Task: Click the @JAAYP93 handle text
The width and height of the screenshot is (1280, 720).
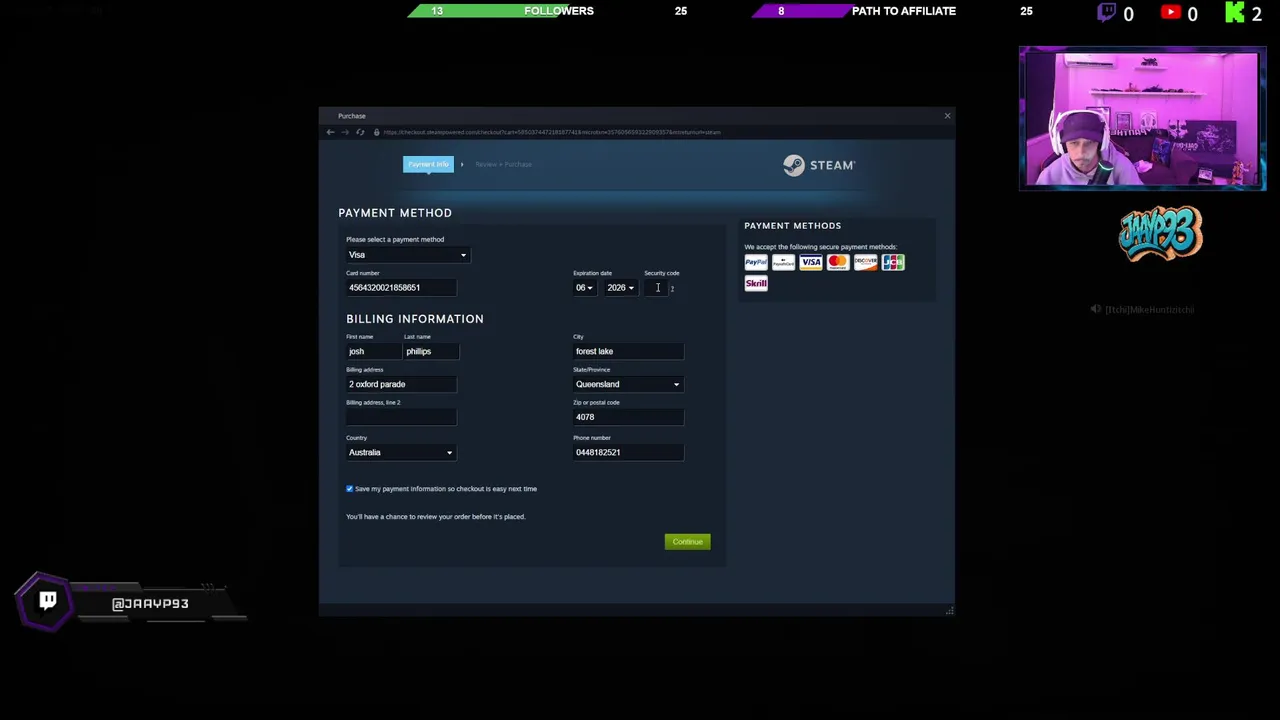Action: pyautogui.click(x=150, y=604)
